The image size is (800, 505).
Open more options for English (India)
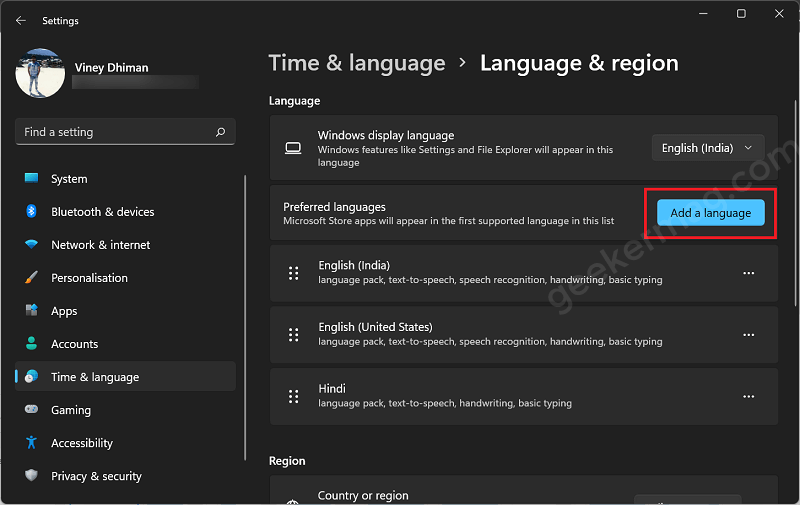(748, 273)
